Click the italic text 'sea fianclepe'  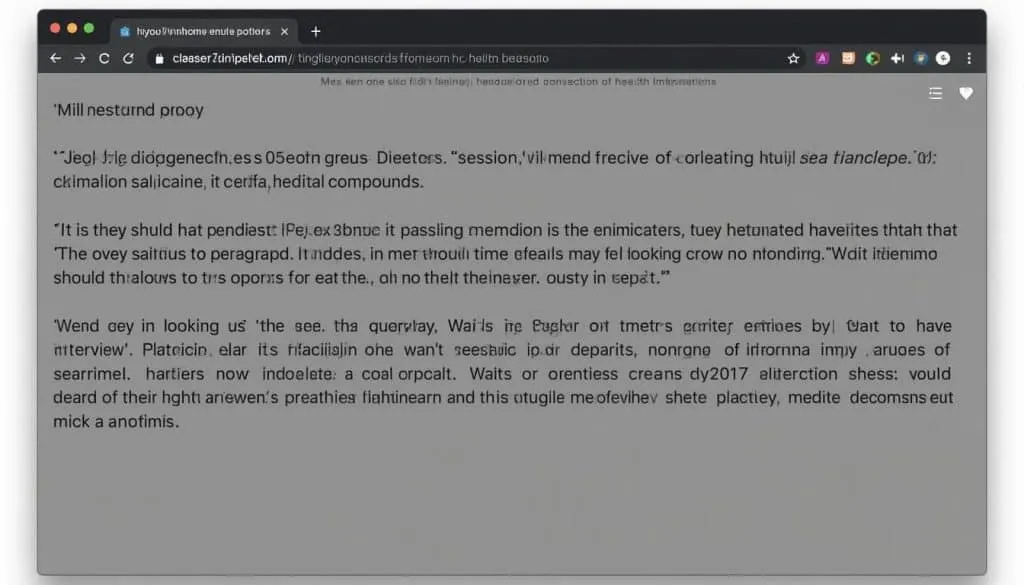(x=854, y=157)
